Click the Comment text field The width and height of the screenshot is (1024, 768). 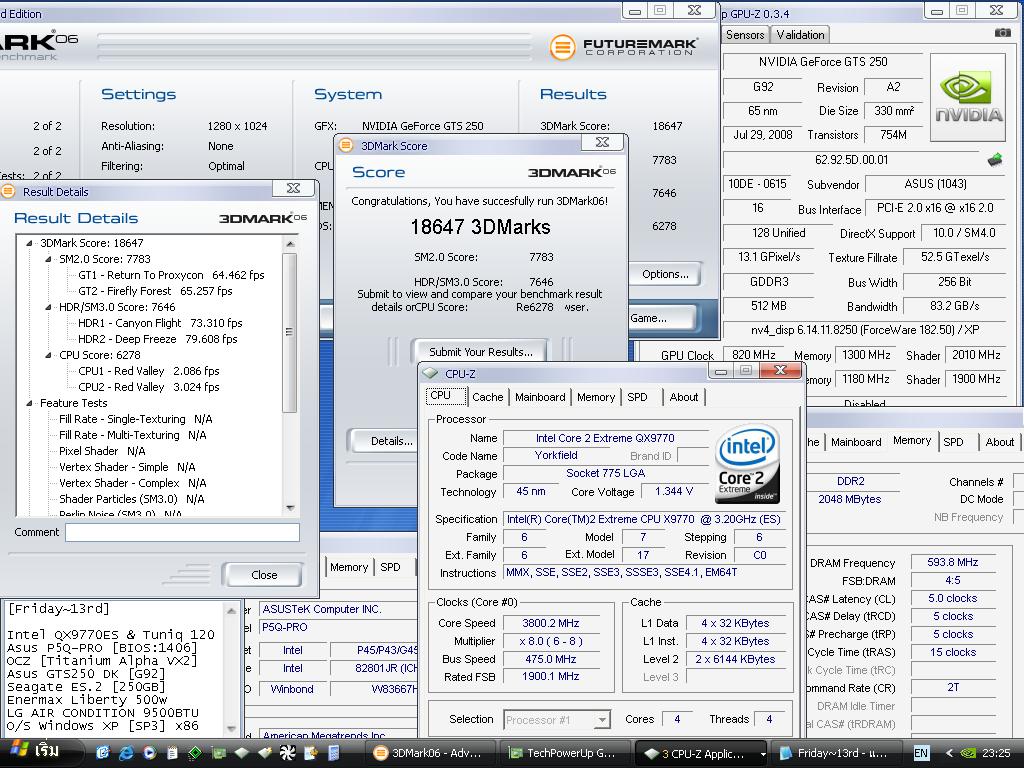coord(182,533)
